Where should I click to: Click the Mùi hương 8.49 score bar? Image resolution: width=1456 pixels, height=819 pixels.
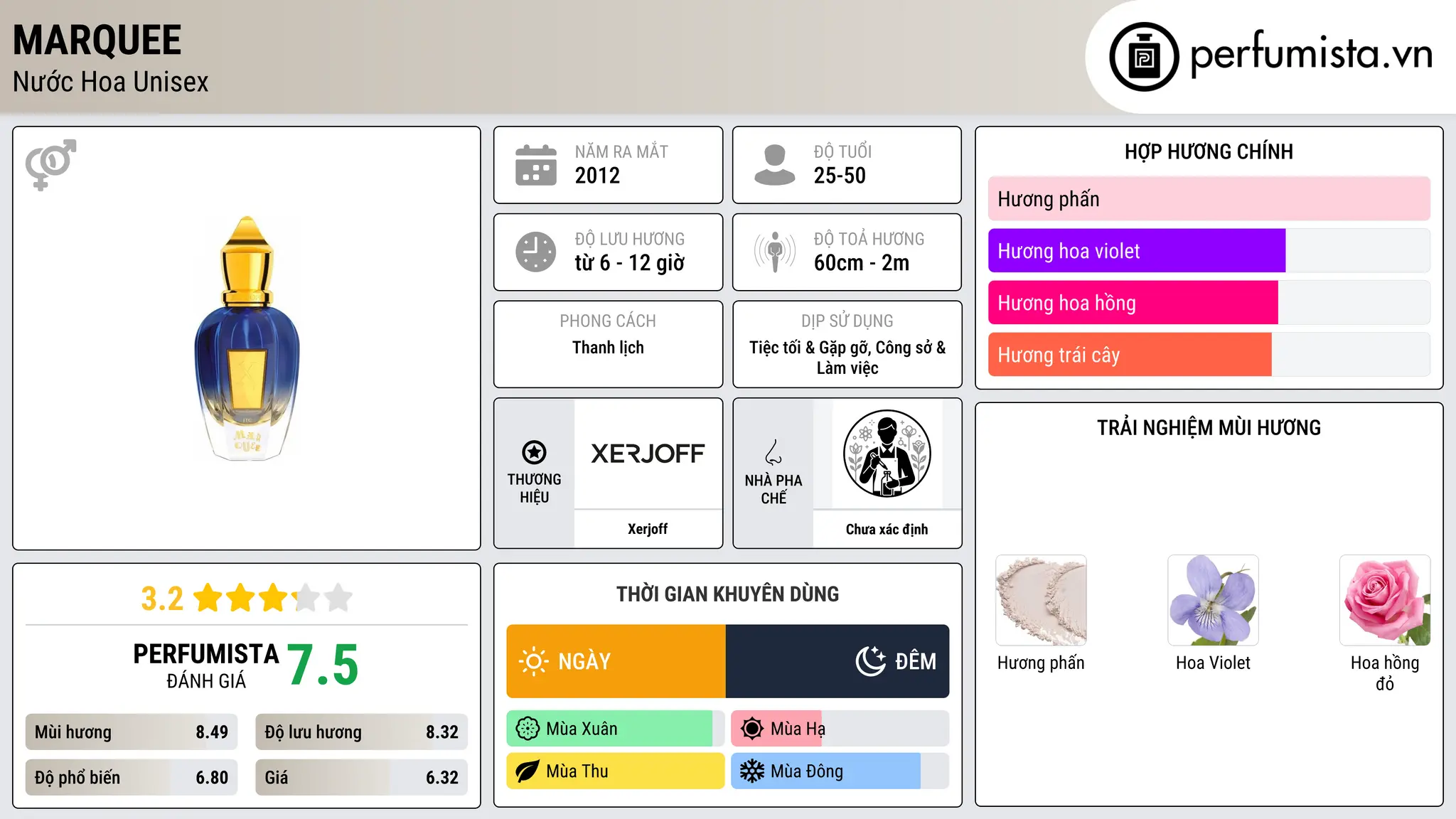(132, 732)
